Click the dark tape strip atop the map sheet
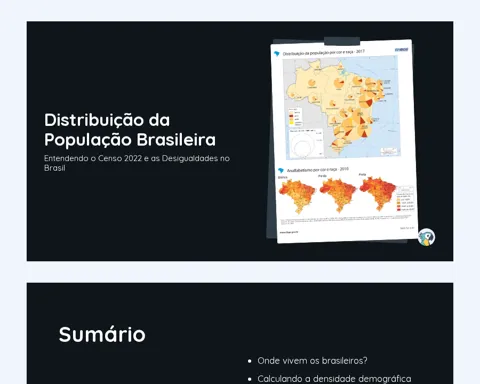 pos(342,41)
